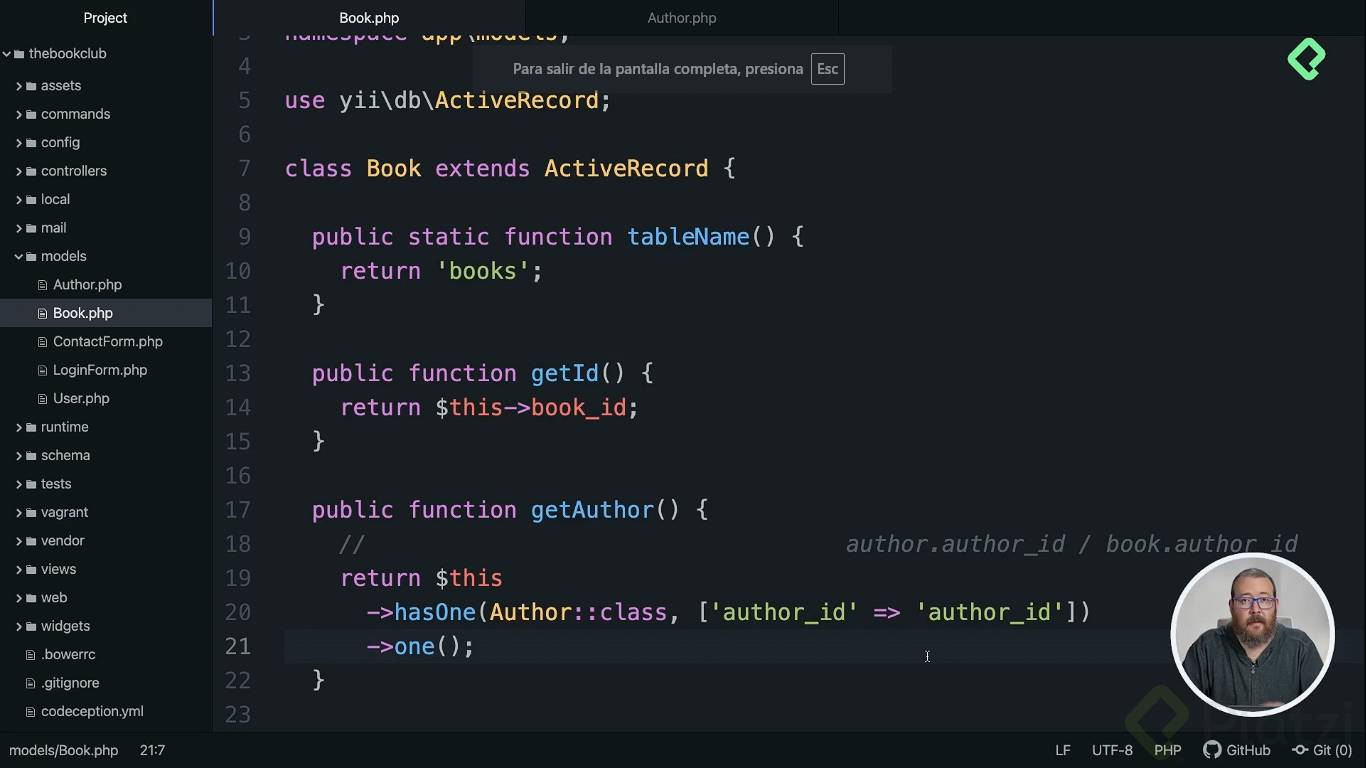
Task: Click the file icon beside .bowerrc
Action: tap(31, 655)
